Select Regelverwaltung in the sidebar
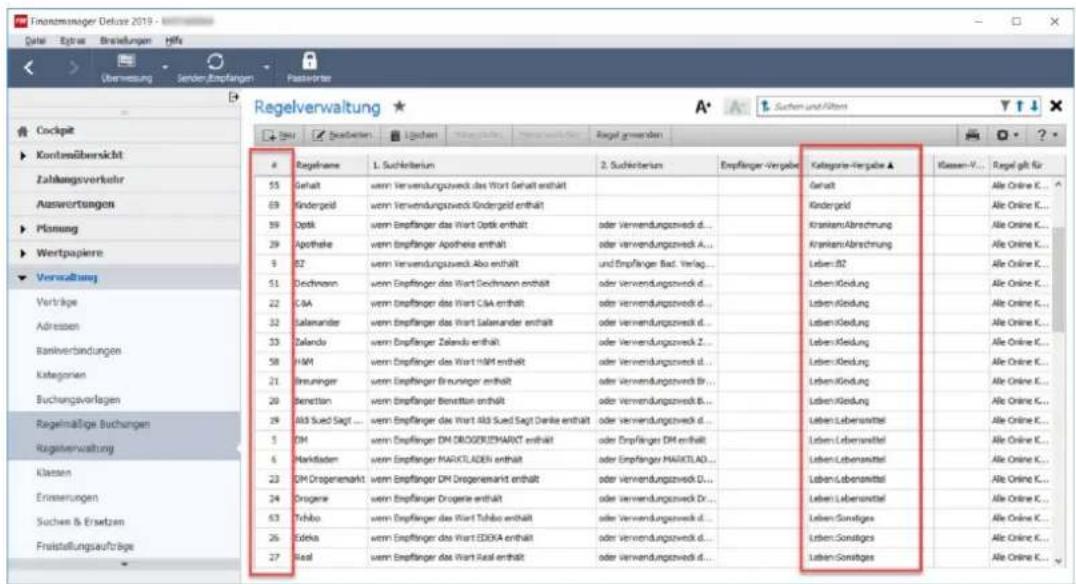The height and width of the screenshot is (584, 1076). pos(75,449)
